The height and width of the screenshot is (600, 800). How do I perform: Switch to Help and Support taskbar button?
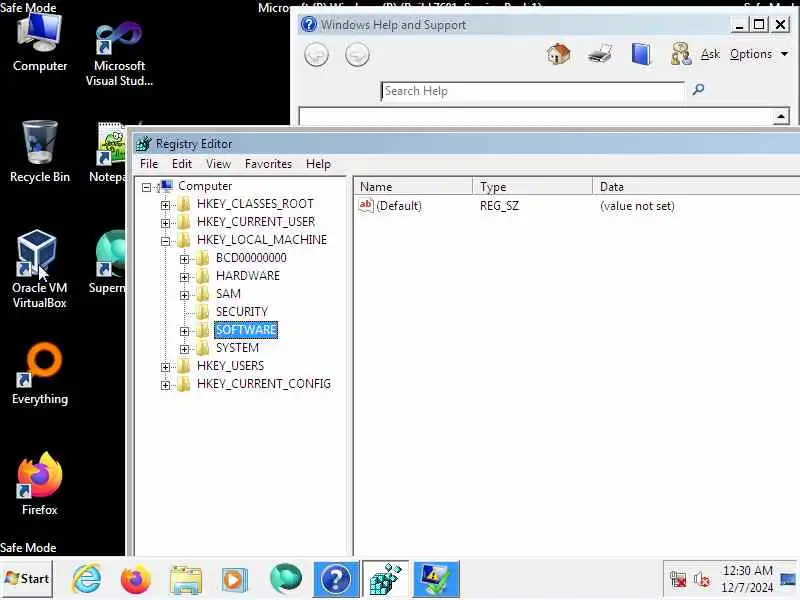tap(336, 579)
